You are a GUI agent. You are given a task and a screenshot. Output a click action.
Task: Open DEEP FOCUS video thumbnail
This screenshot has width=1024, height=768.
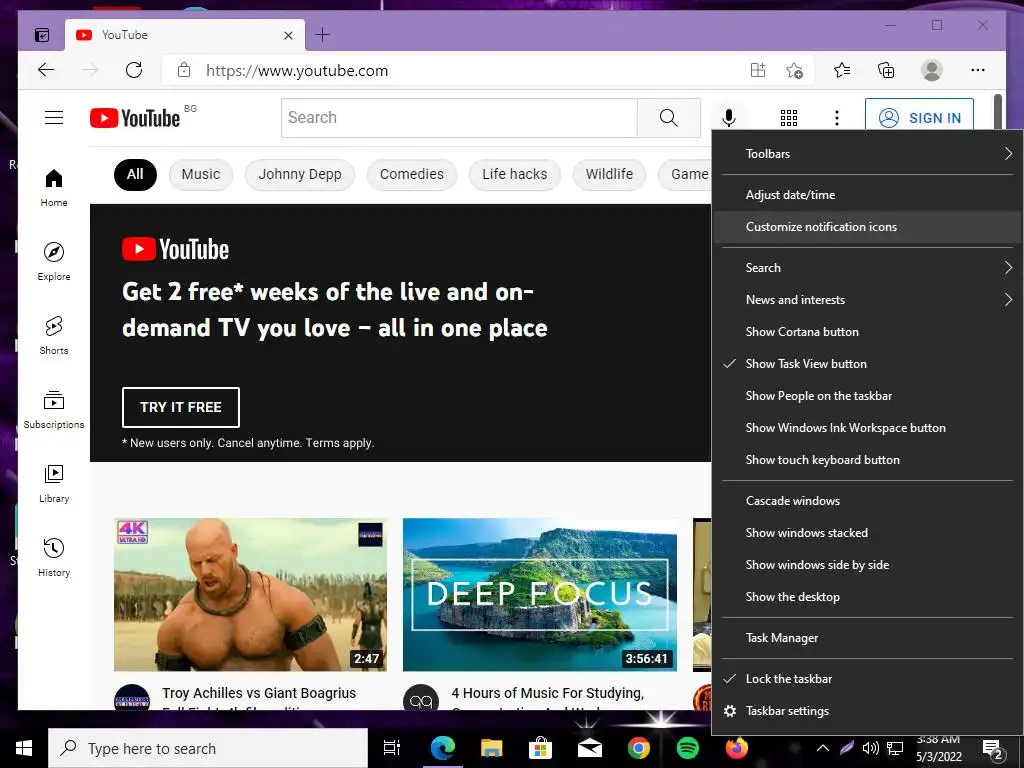[x=540, y=594]
